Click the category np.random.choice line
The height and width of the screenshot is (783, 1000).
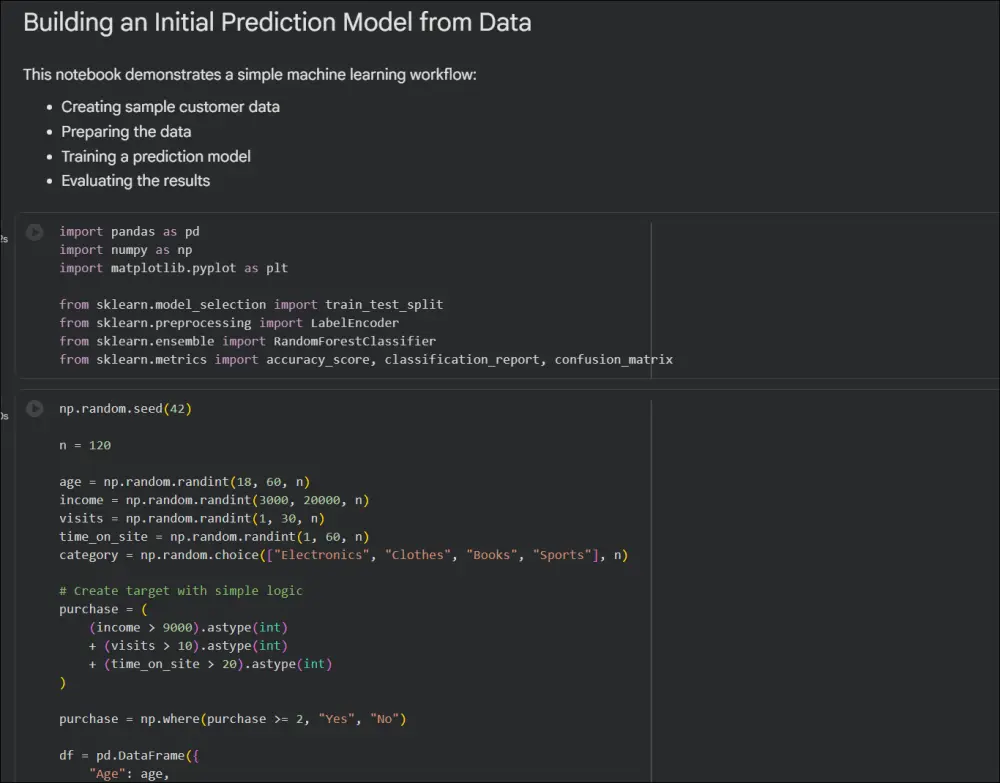coord(344,555)
